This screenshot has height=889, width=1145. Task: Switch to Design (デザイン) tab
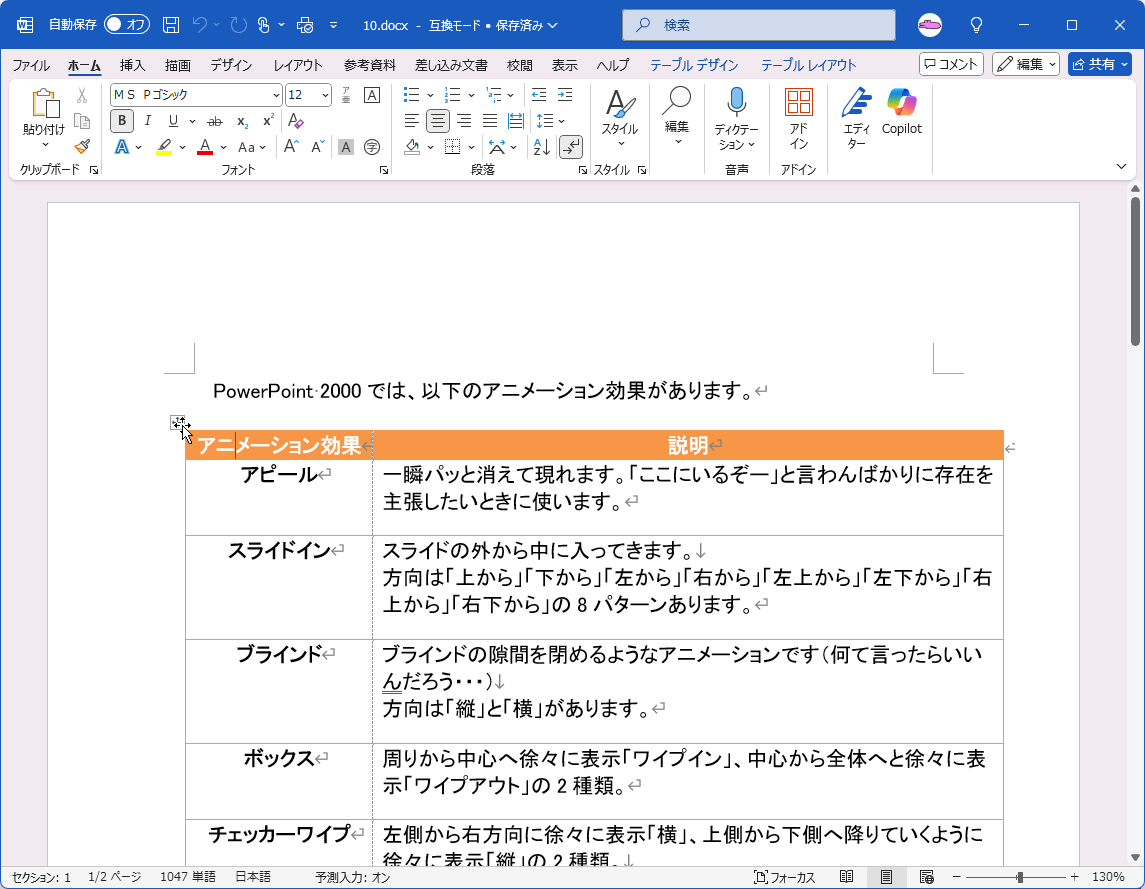tap(231, 65)
